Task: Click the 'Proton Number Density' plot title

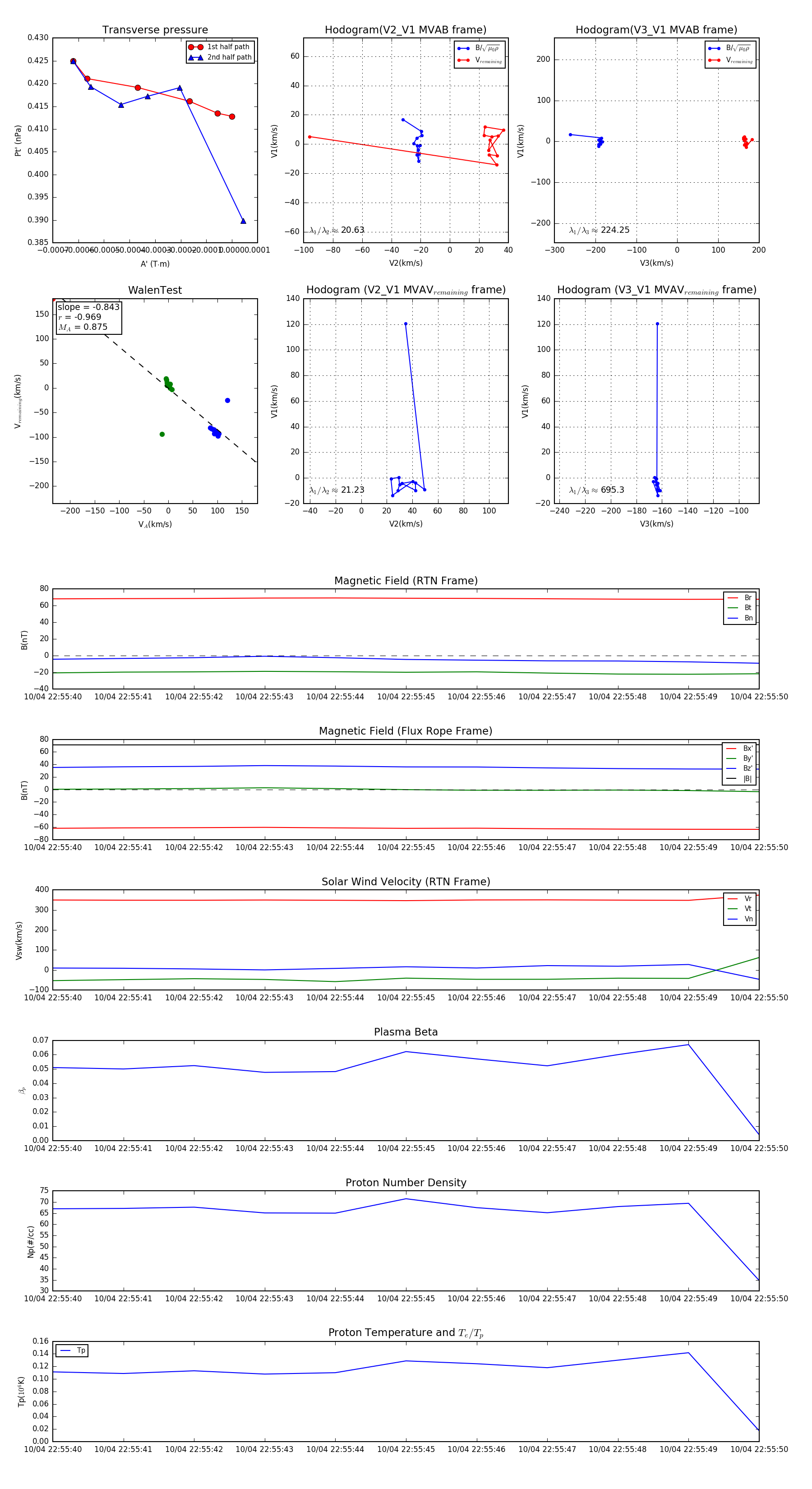Action: click(406, 1182)
